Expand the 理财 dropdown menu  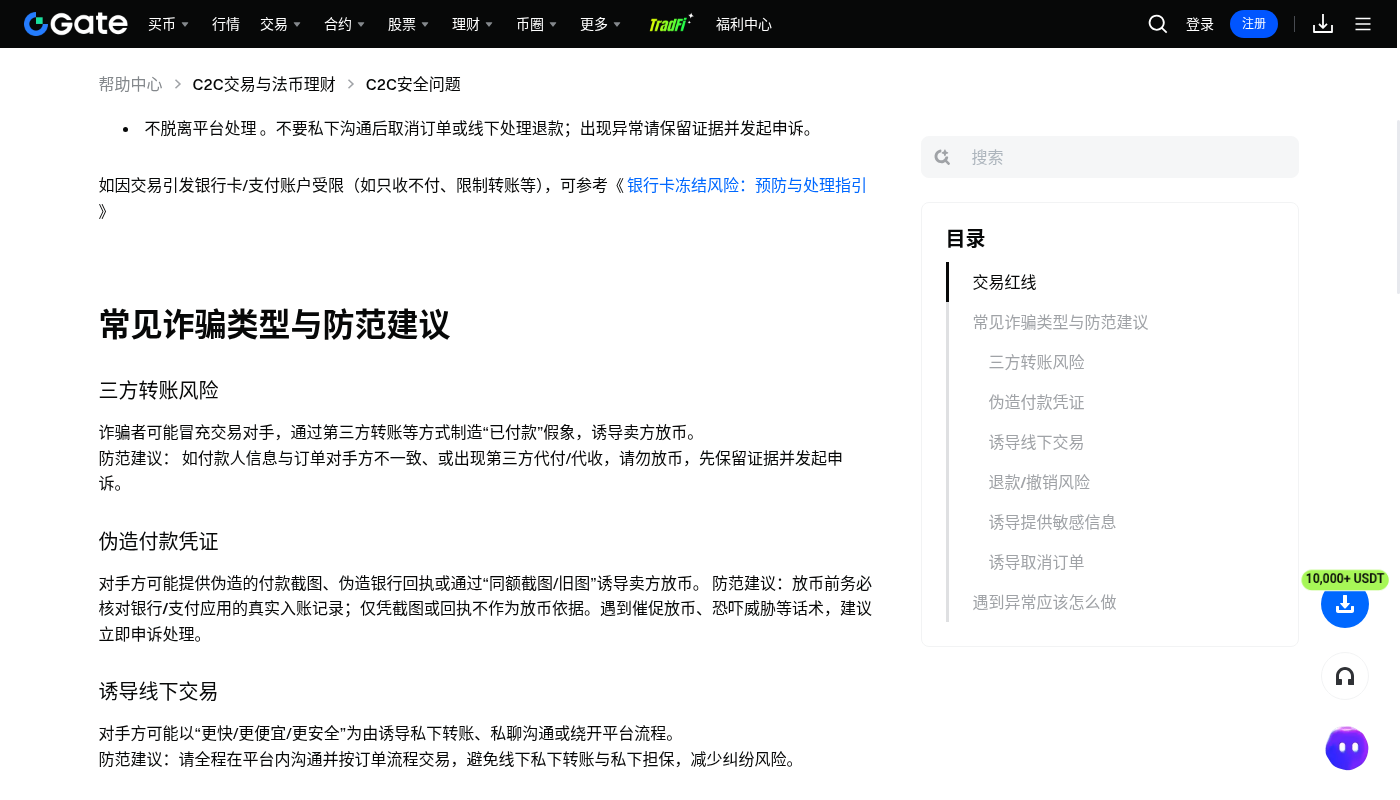pyautogui.click(x=473, y=24)
